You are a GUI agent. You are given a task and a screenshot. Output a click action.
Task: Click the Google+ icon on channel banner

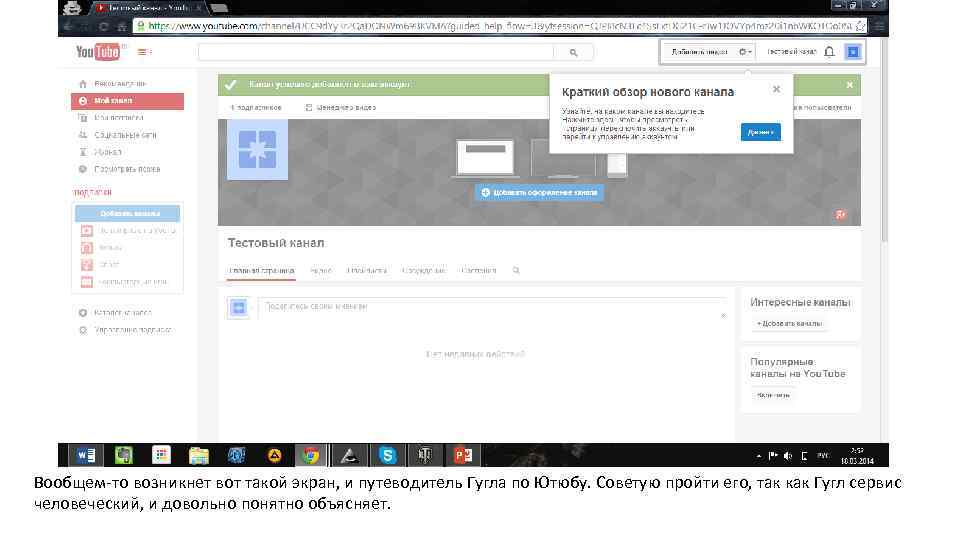tap(841, 214)
